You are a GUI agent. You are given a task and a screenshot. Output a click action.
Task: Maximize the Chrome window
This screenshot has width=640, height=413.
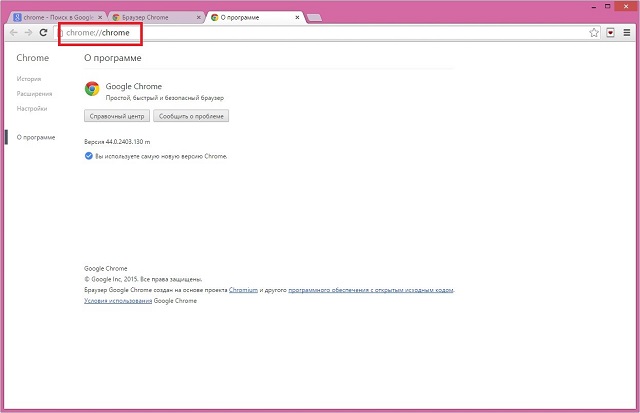click(x=608, y=6)
